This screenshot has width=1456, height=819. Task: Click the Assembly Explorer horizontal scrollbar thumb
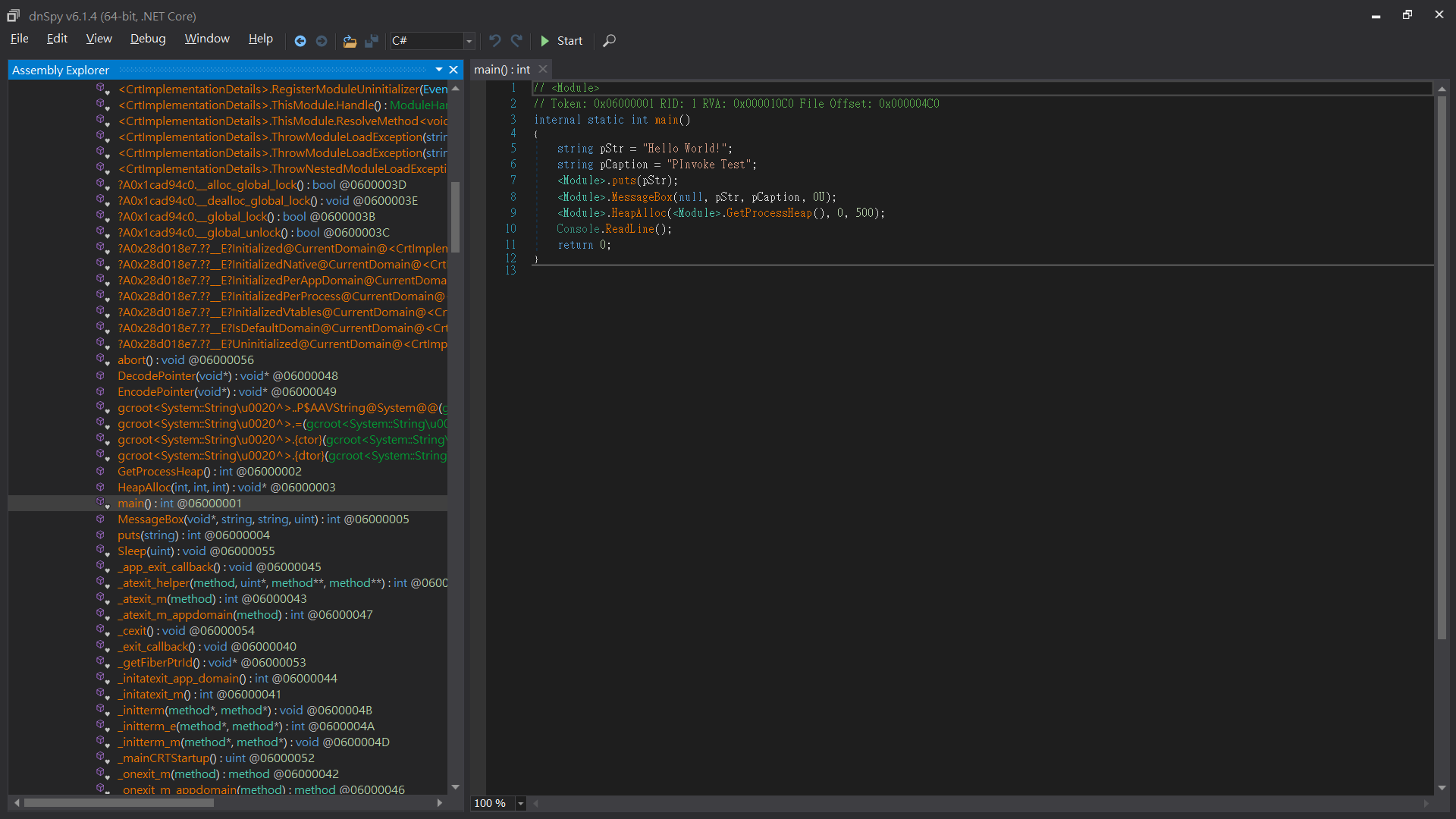[x=119, y=802]
